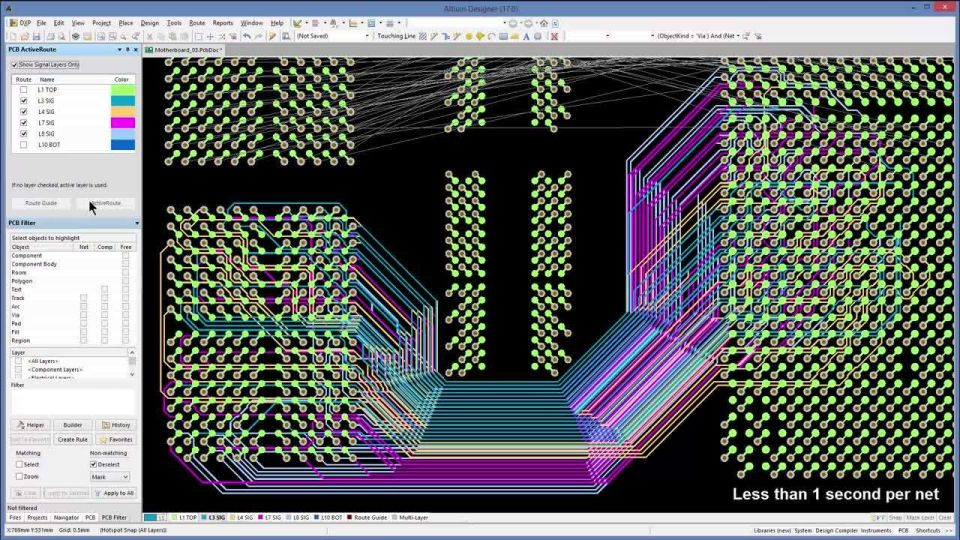Click the place arc tool icon
Image resolution: width=960 pixels, height=540 pixels.
[x=492, y=36]
